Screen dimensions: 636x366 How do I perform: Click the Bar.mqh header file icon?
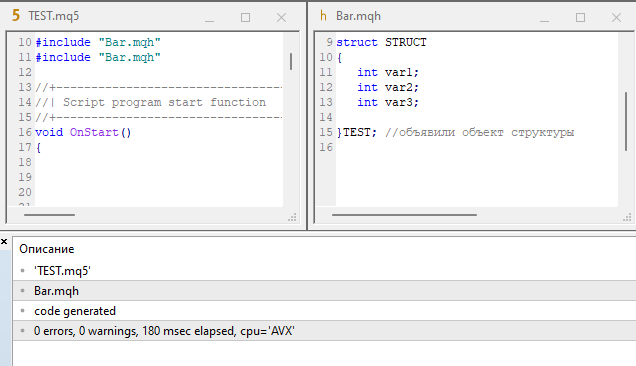(323, 16)
